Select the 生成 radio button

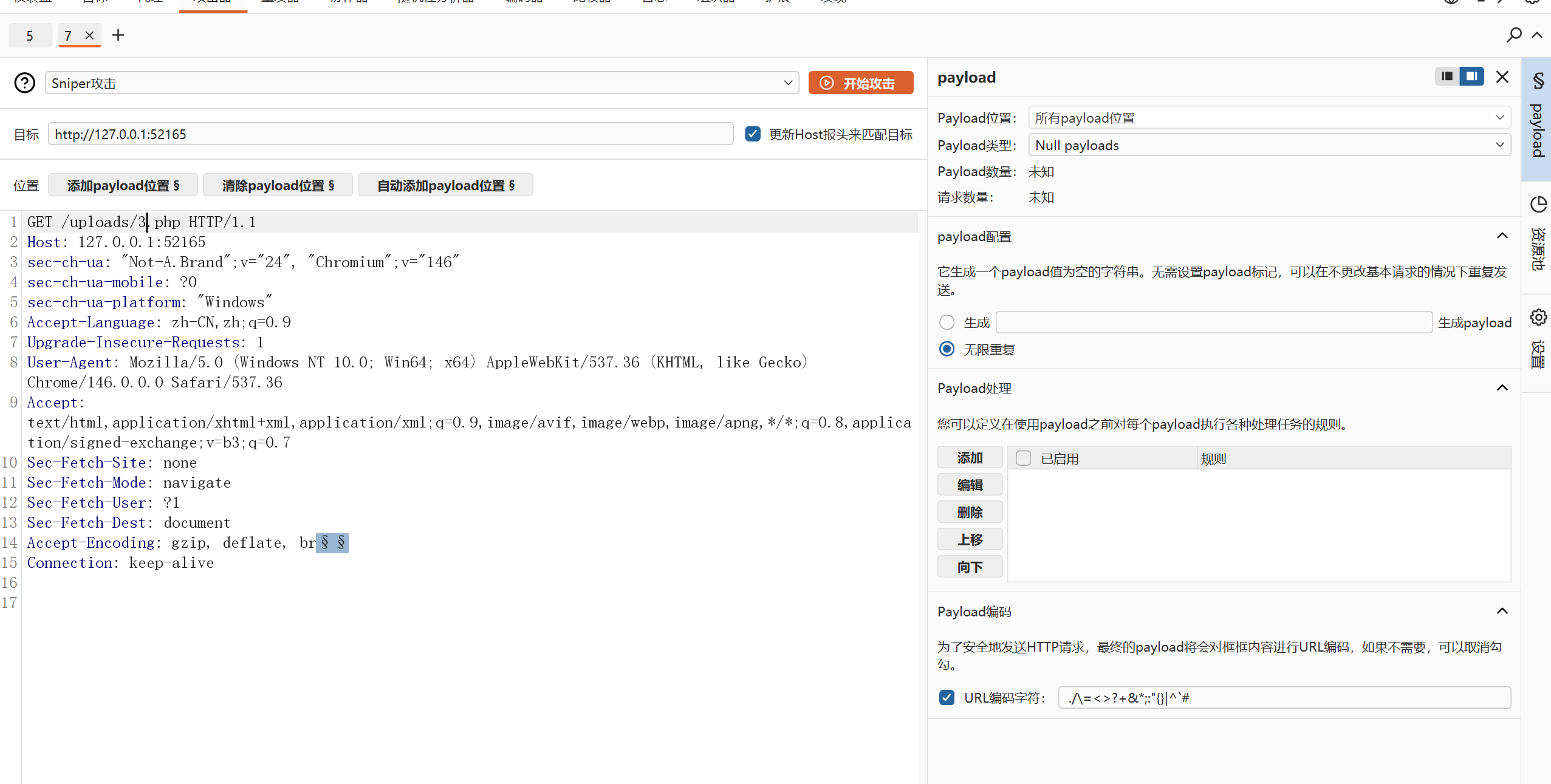(947, 322)
